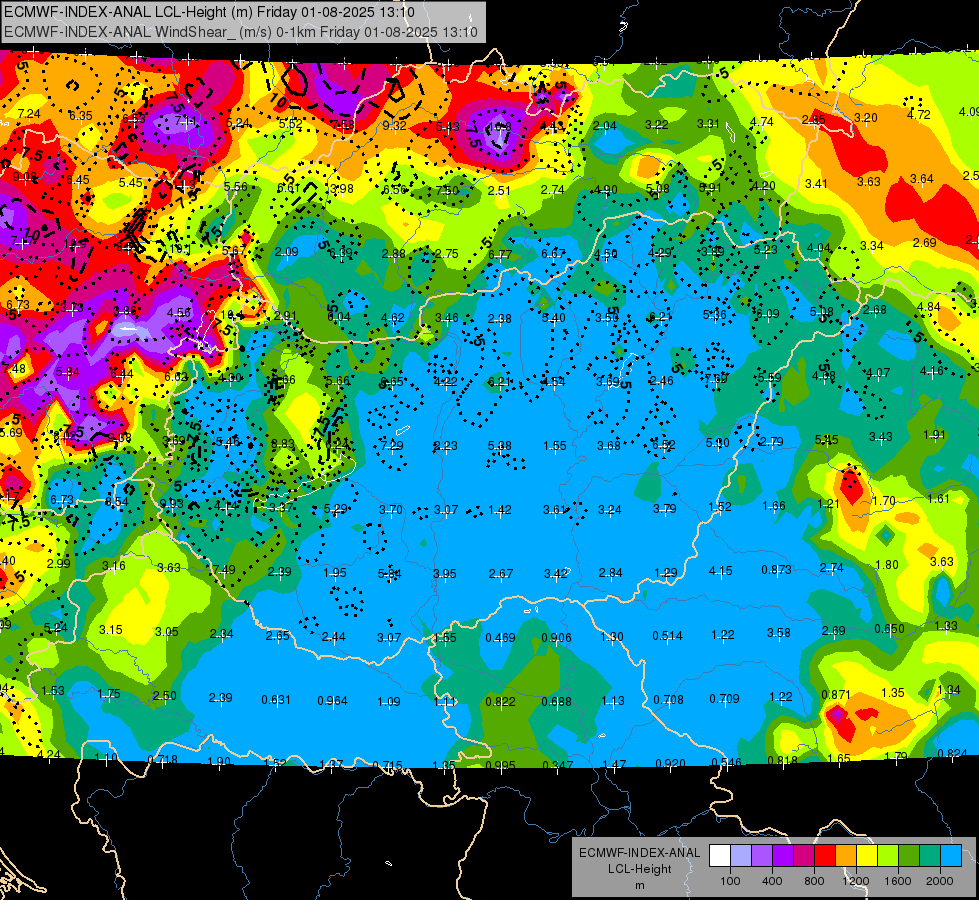979x900 pixels.
Task: Click the sky-blue legend color swatch
Action: pyautogui.click(x=951, y=856)
